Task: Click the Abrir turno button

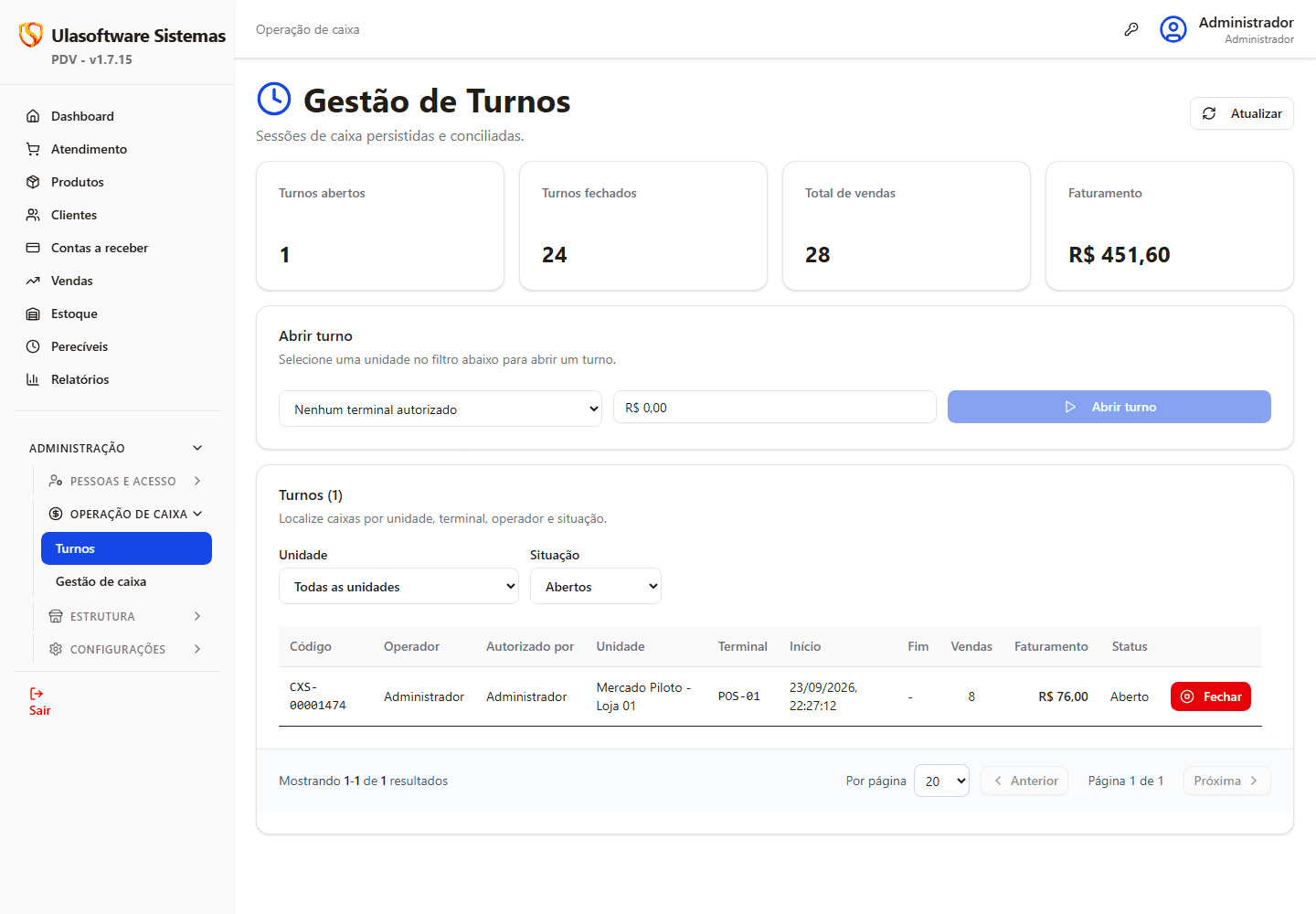Action: tap(1109, 407)
